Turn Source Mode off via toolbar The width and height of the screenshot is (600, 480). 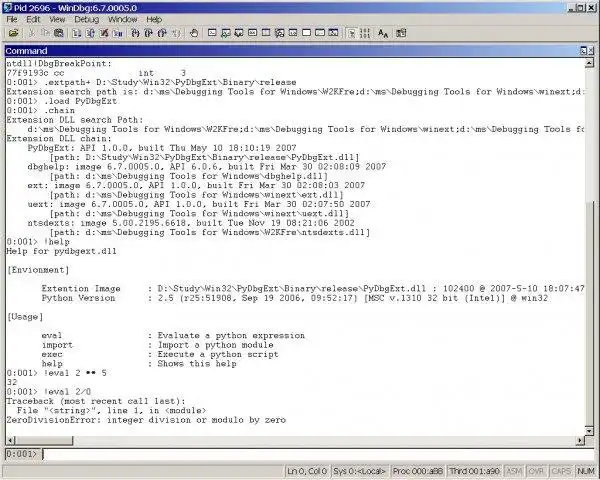[365, 33]
